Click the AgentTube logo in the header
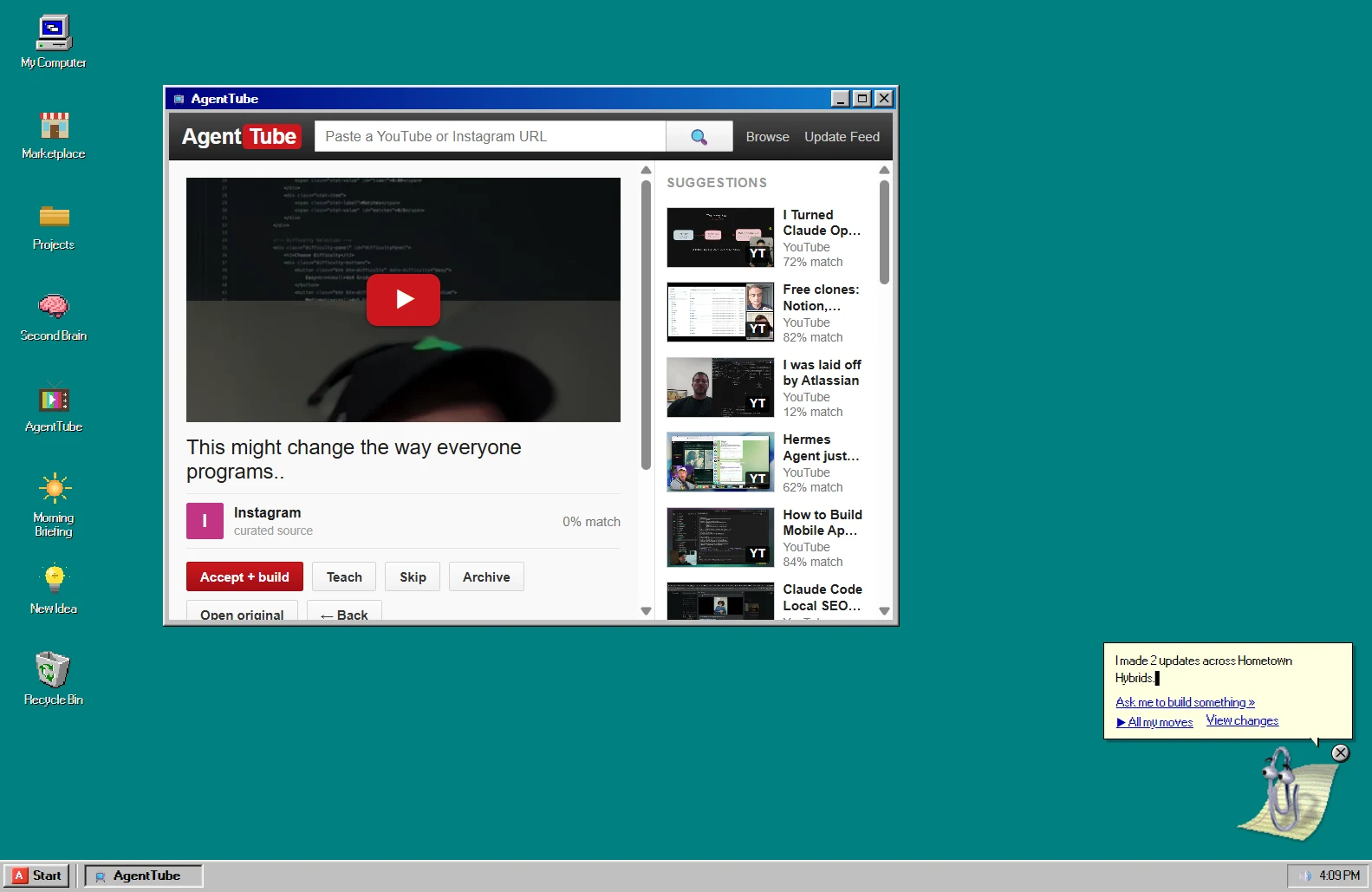Screen dimensions: 1372x892 241,137
